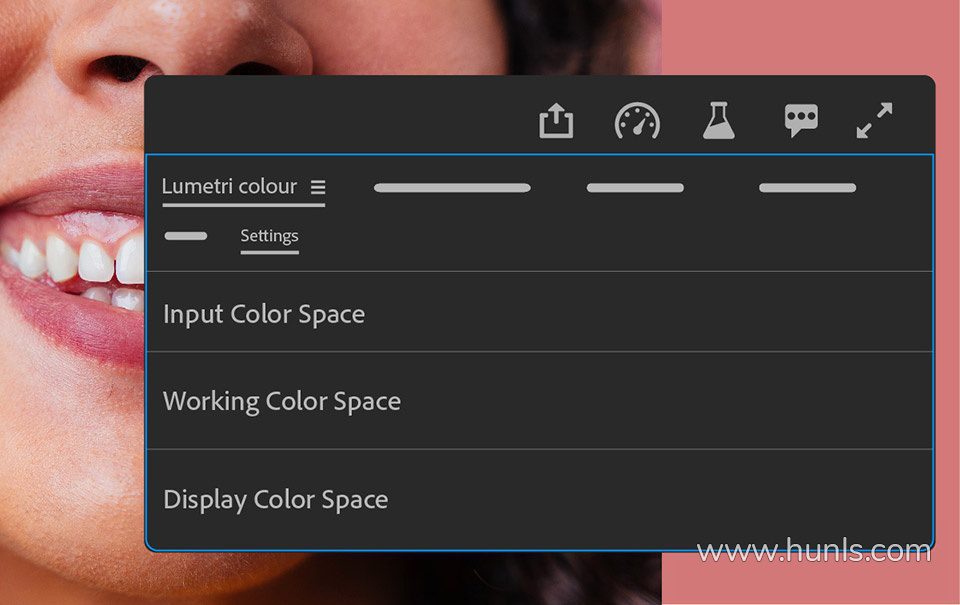Viewport: 960px width, 605px height.
Task: Select the Lumetri colour tab
Action: [230, 186]
